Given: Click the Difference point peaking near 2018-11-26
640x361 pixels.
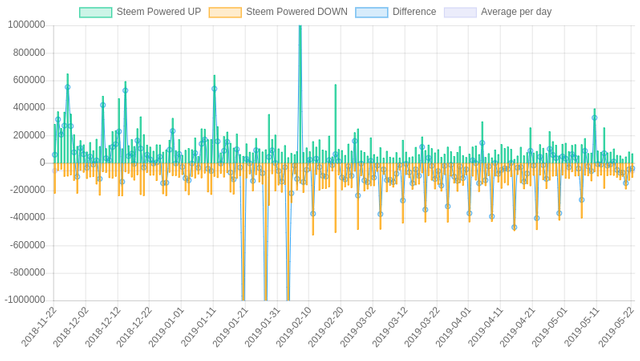Looking at the screenshot, I should (x=68, y=87).
